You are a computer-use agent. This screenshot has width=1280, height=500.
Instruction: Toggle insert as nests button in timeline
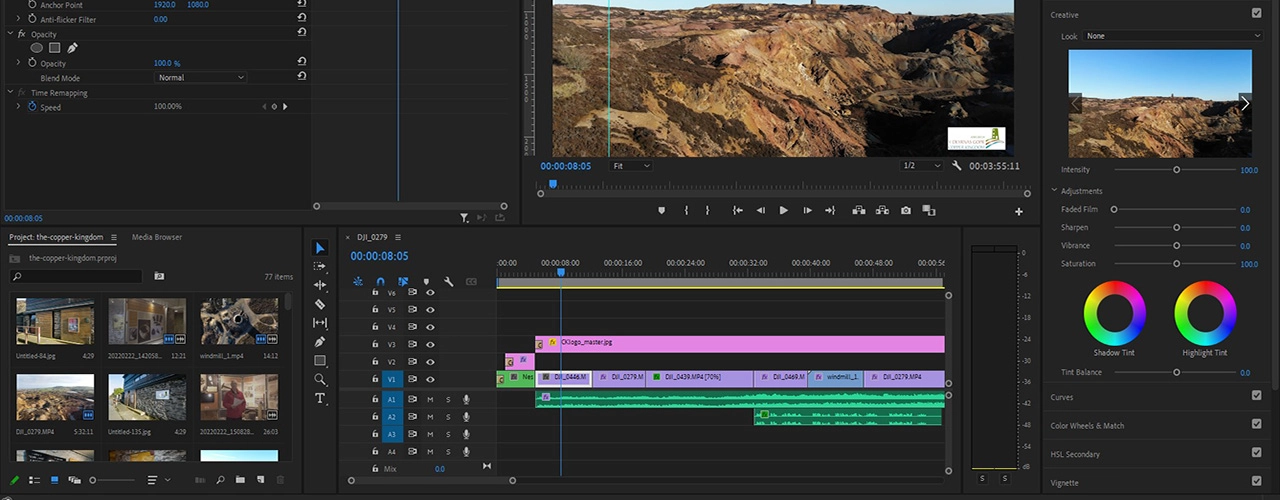point(358,282)
